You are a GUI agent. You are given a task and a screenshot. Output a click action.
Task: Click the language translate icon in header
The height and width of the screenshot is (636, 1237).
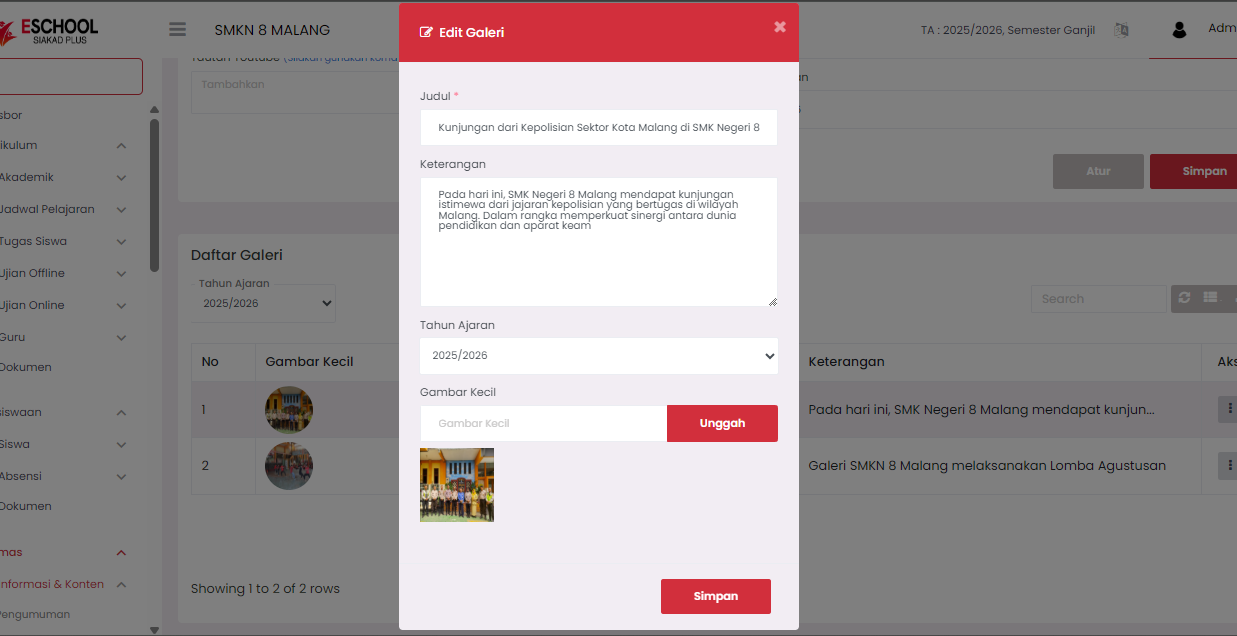(x=1121, y=30)
